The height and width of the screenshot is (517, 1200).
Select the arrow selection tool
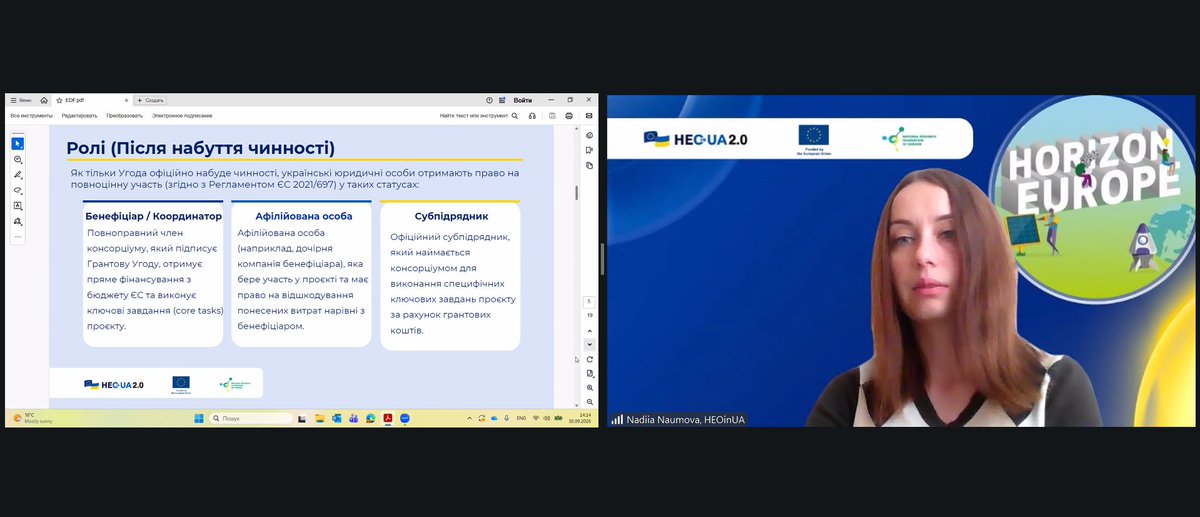(x=18, y=144)
